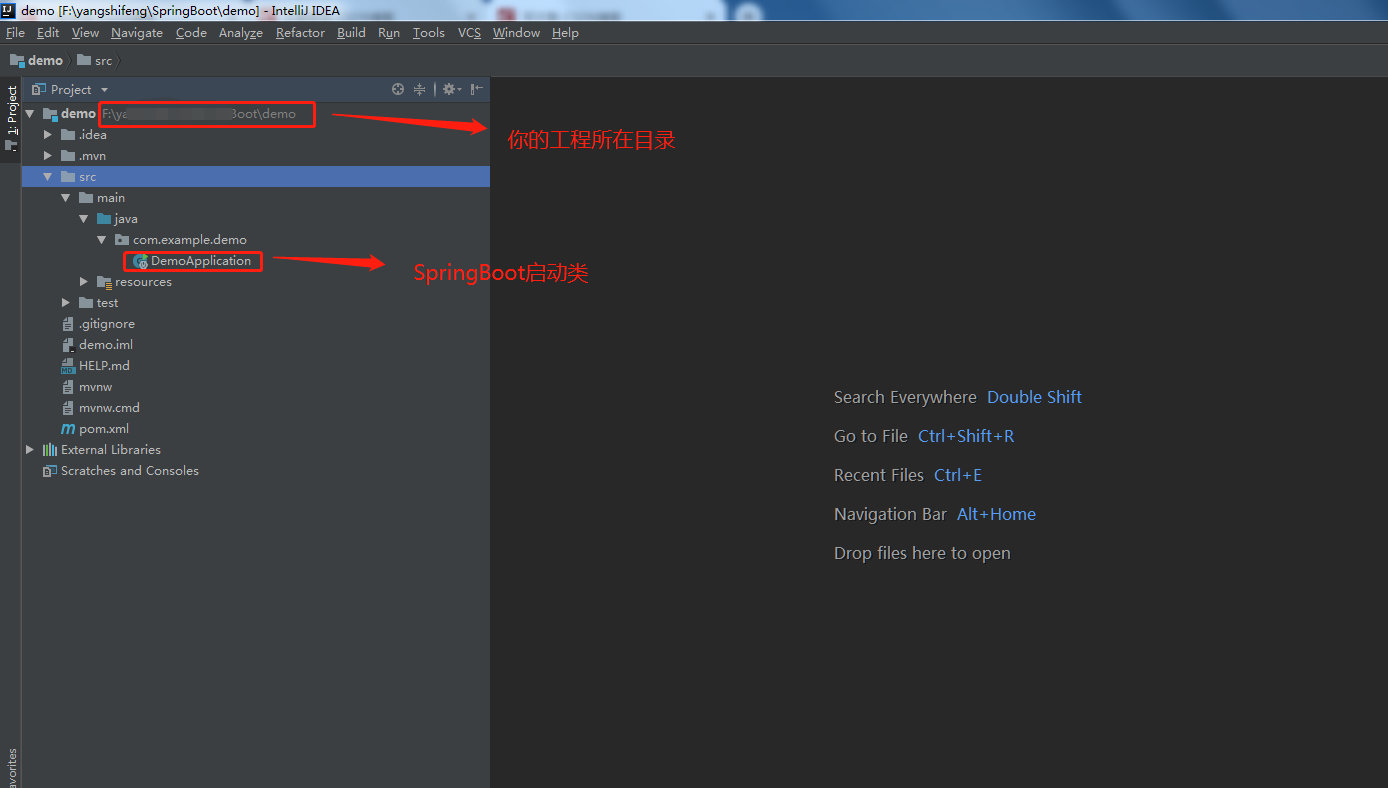
Task: Expand the test folder
Action: (x=66, y=303)
